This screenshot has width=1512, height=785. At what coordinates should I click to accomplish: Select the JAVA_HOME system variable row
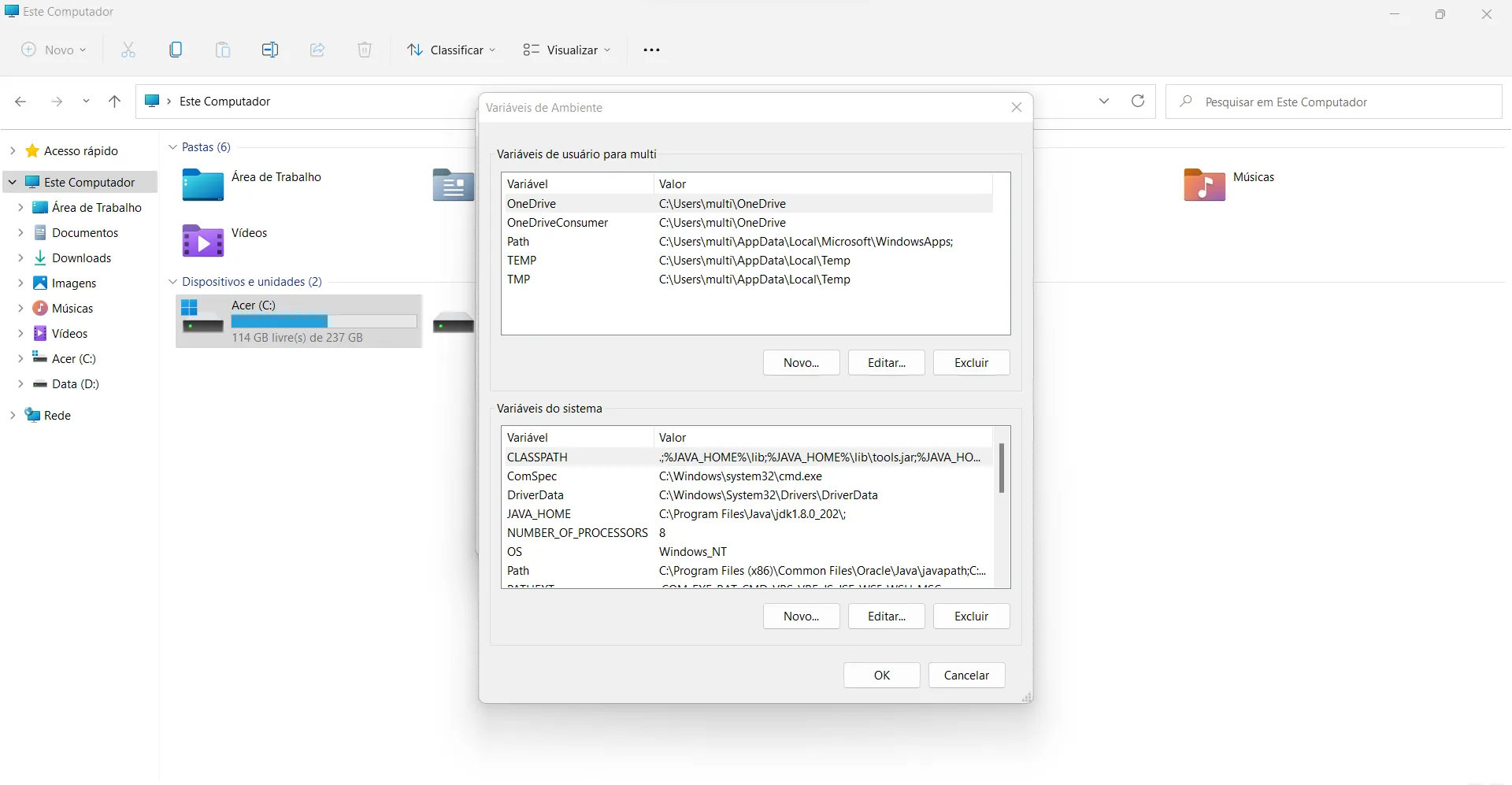pyautogui.click(x=747, y=513)
